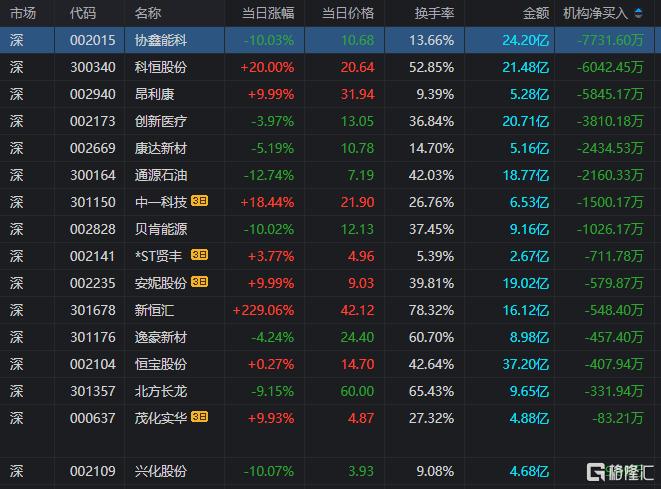Click stock code 002015
The width and height of the screenshot is (661, 489).
coord(93,40)
